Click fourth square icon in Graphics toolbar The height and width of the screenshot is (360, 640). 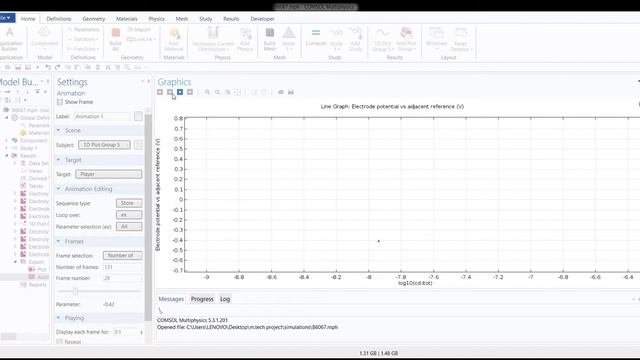[x=190, y=92]
